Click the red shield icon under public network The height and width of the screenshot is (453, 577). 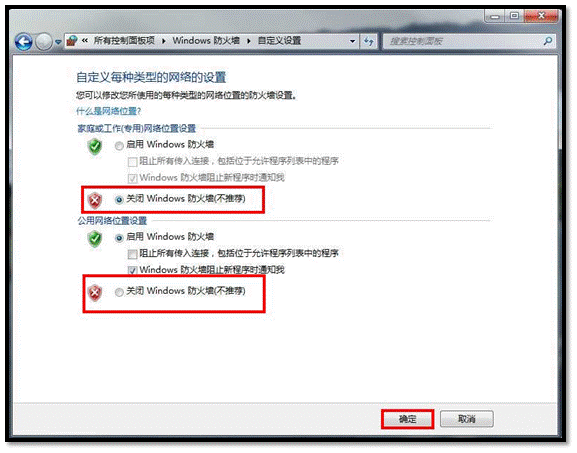point(95,293)
